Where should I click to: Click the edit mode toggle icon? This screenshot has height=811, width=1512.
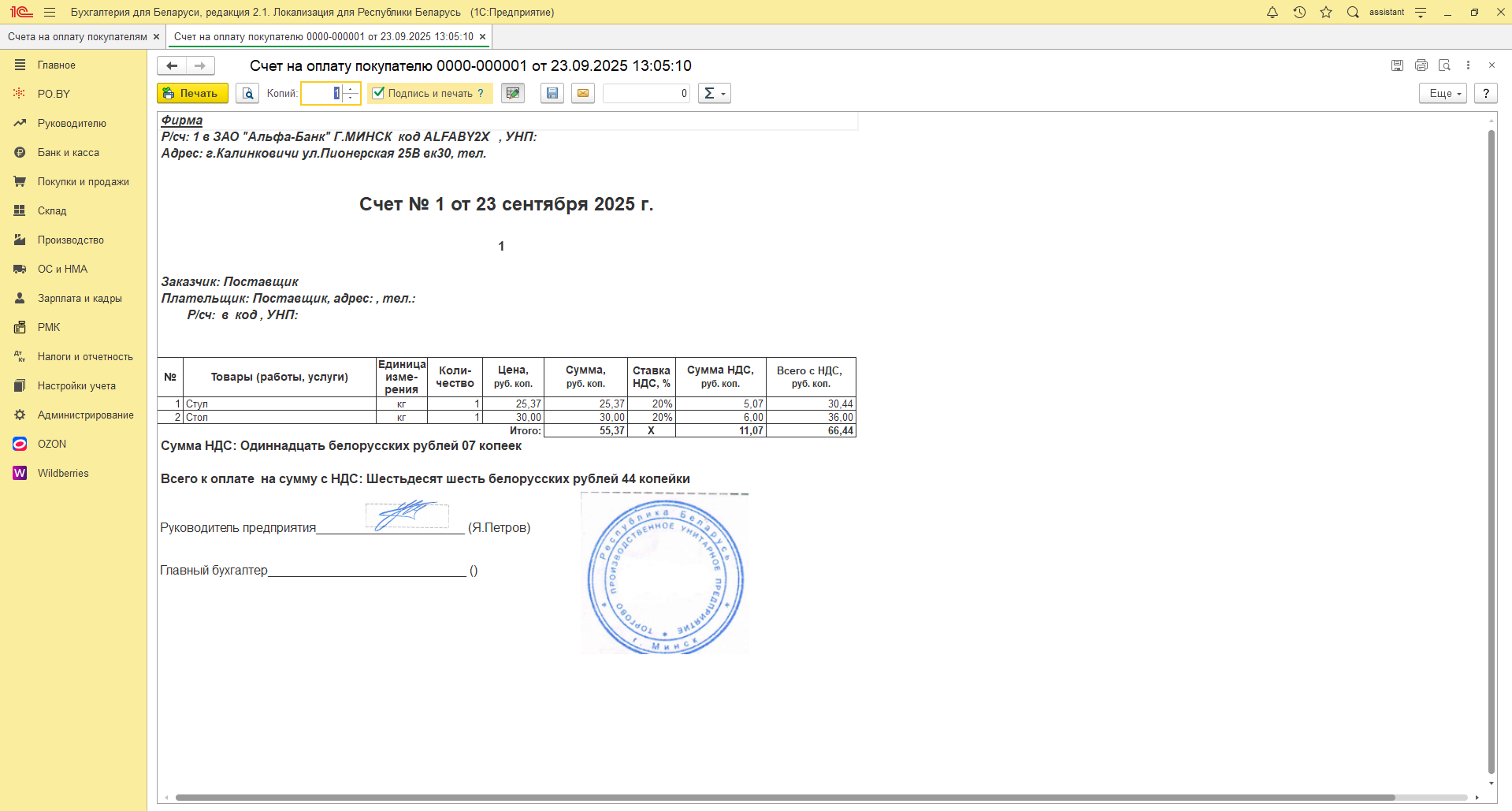pos(513,94)
